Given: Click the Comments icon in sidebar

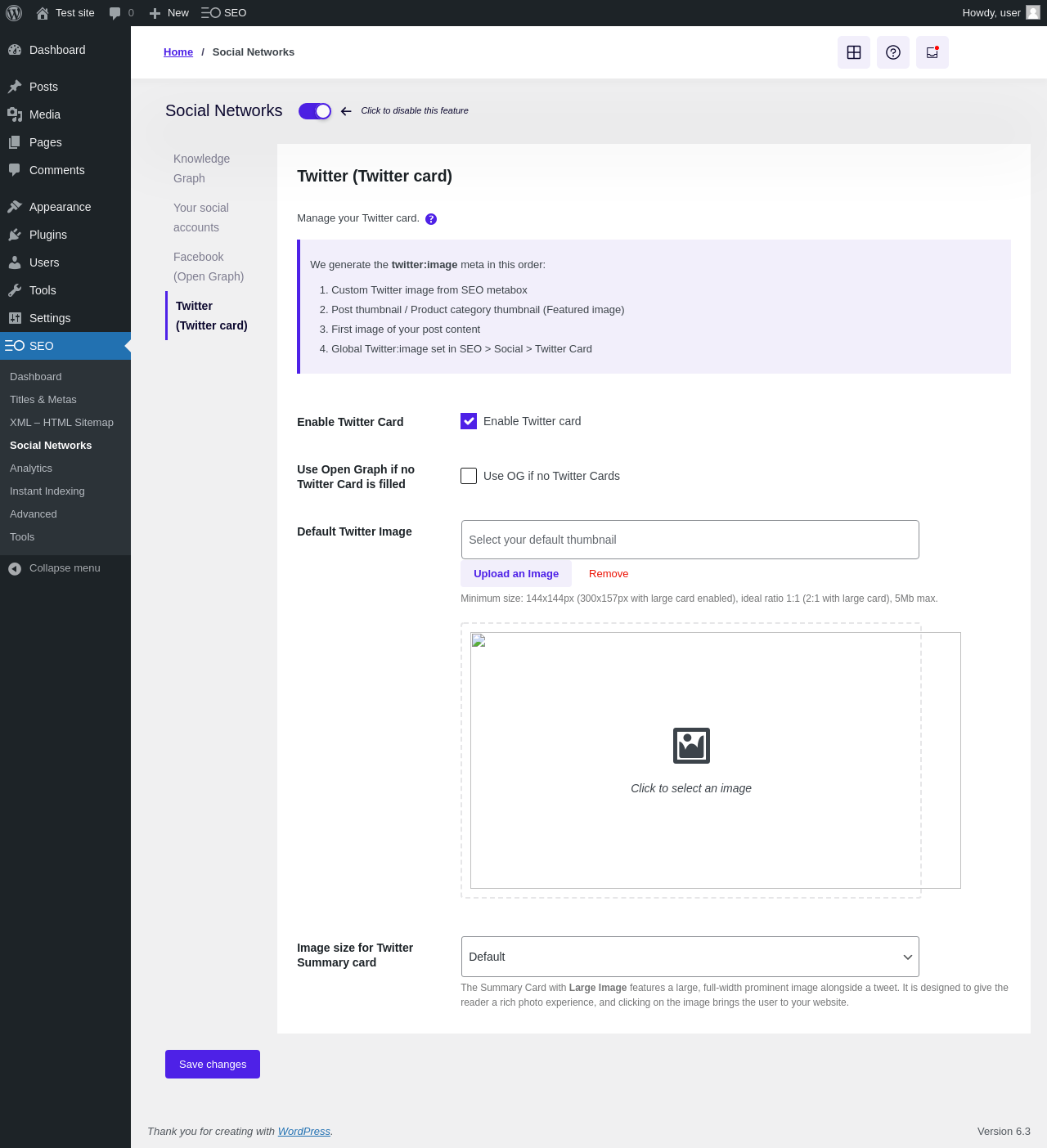Looking at the screenshot, I should pos(15,170).
